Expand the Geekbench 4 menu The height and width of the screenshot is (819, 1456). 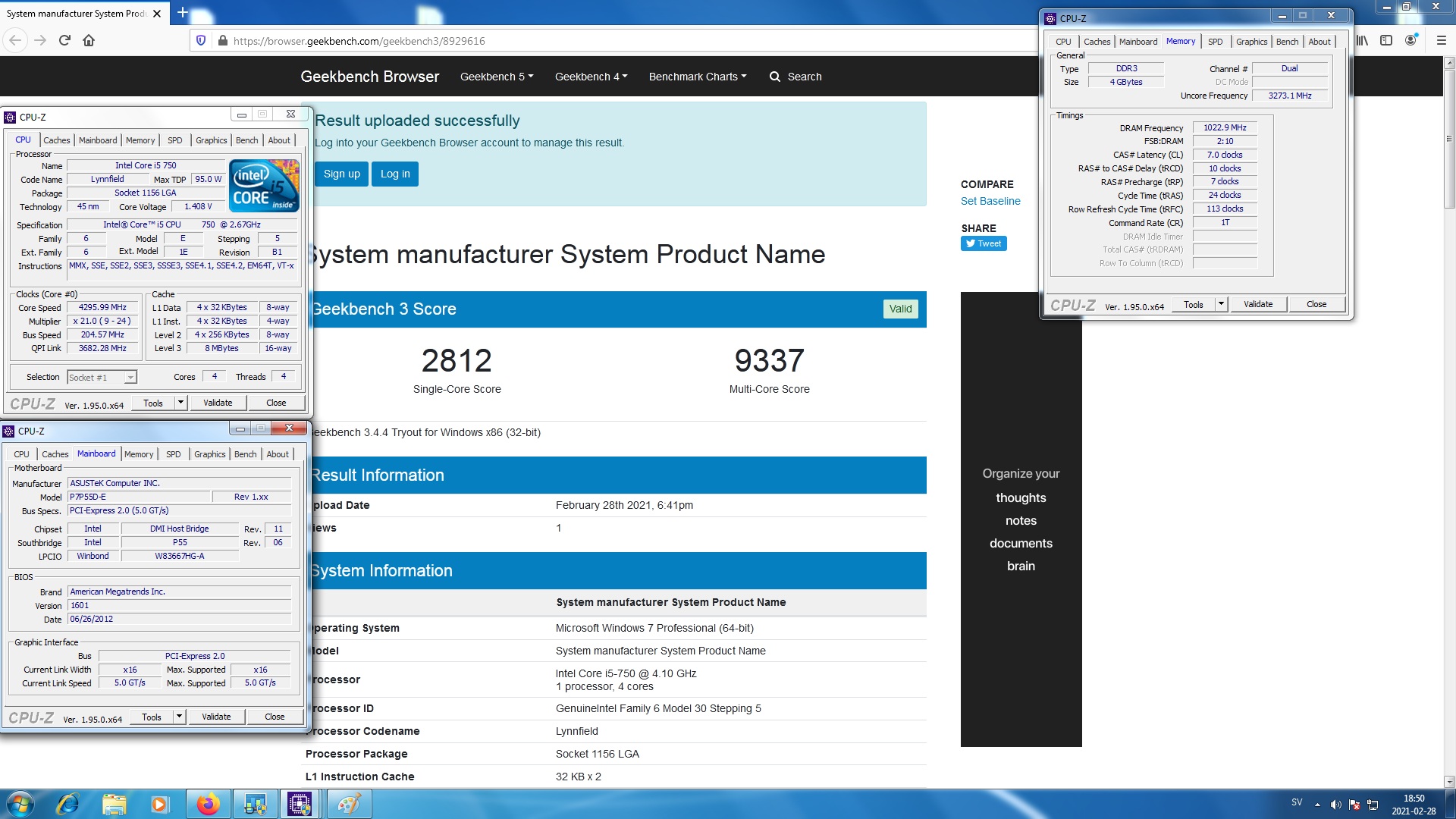tap(591, 77)
